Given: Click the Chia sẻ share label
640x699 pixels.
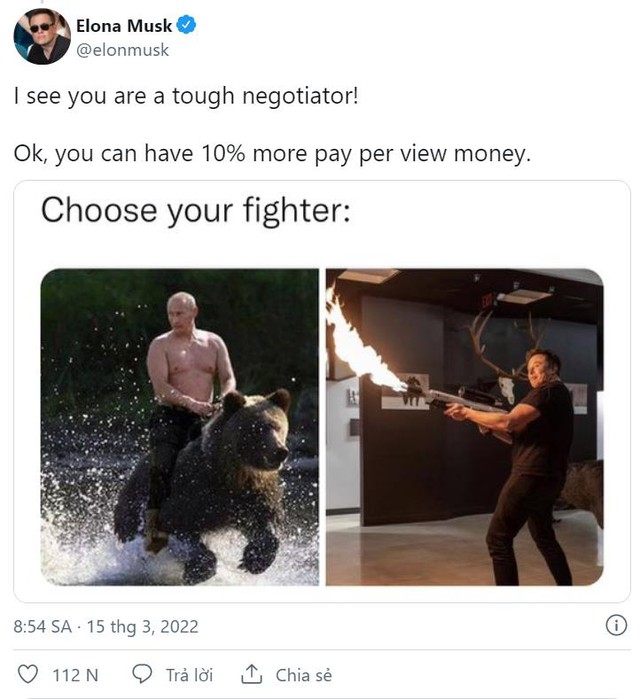Looking at the screenshot, I should coord(304,675).
